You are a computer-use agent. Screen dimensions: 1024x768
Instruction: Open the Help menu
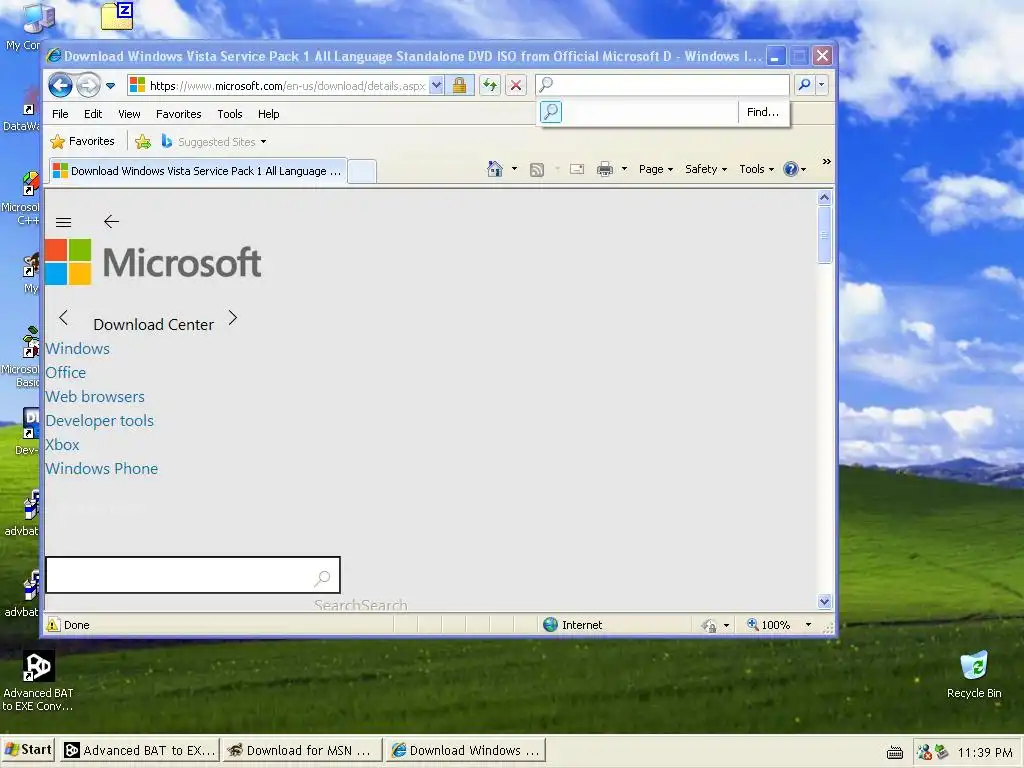coord(268,114)
